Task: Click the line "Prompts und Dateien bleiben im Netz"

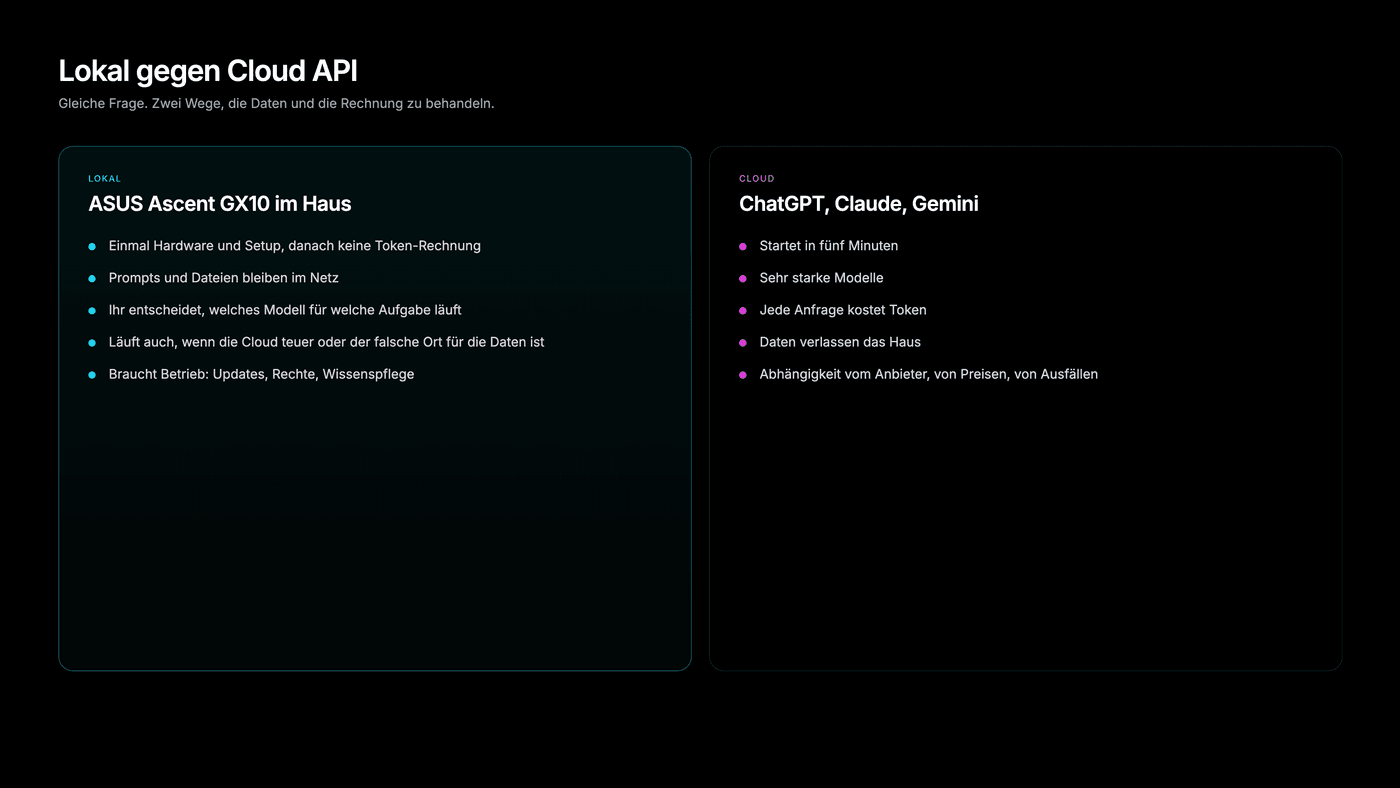Action: click(x=224, y=278)
